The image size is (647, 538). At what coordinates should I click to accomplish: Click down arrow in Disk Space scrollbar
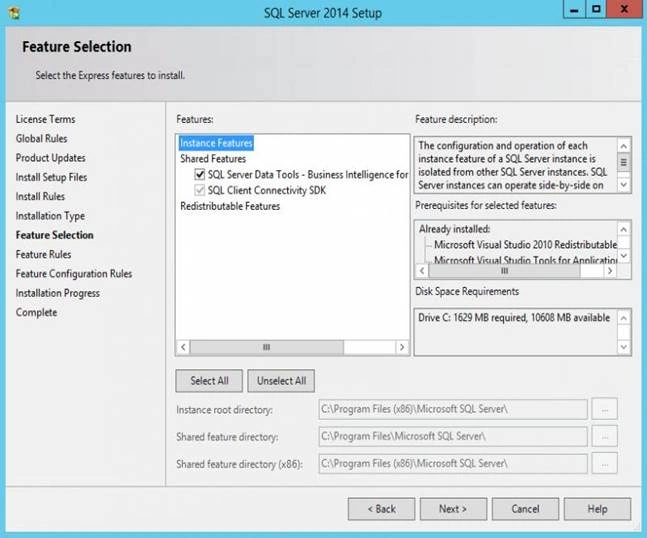point(623,347)
